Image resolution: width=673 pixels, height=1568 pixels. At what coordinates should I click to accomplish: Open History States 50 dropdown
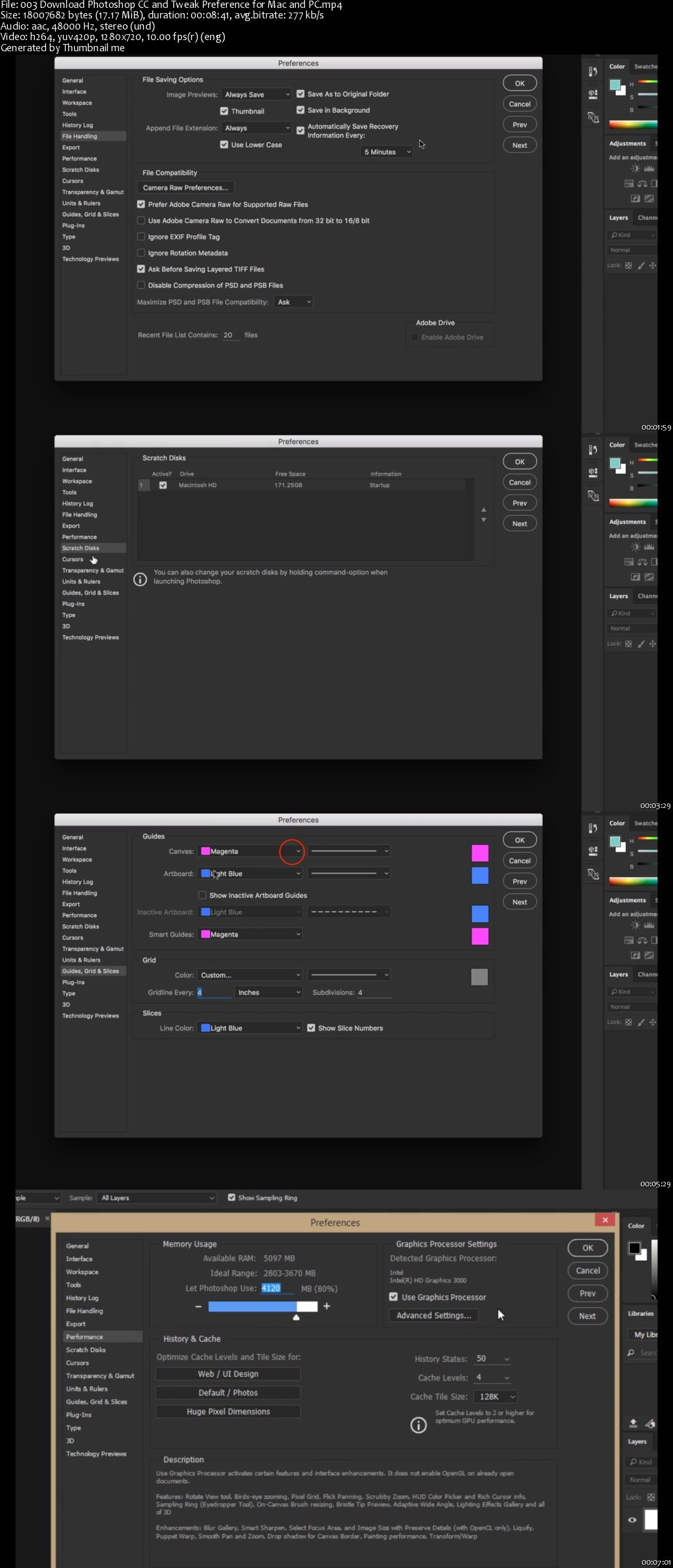pos(493,1358)
